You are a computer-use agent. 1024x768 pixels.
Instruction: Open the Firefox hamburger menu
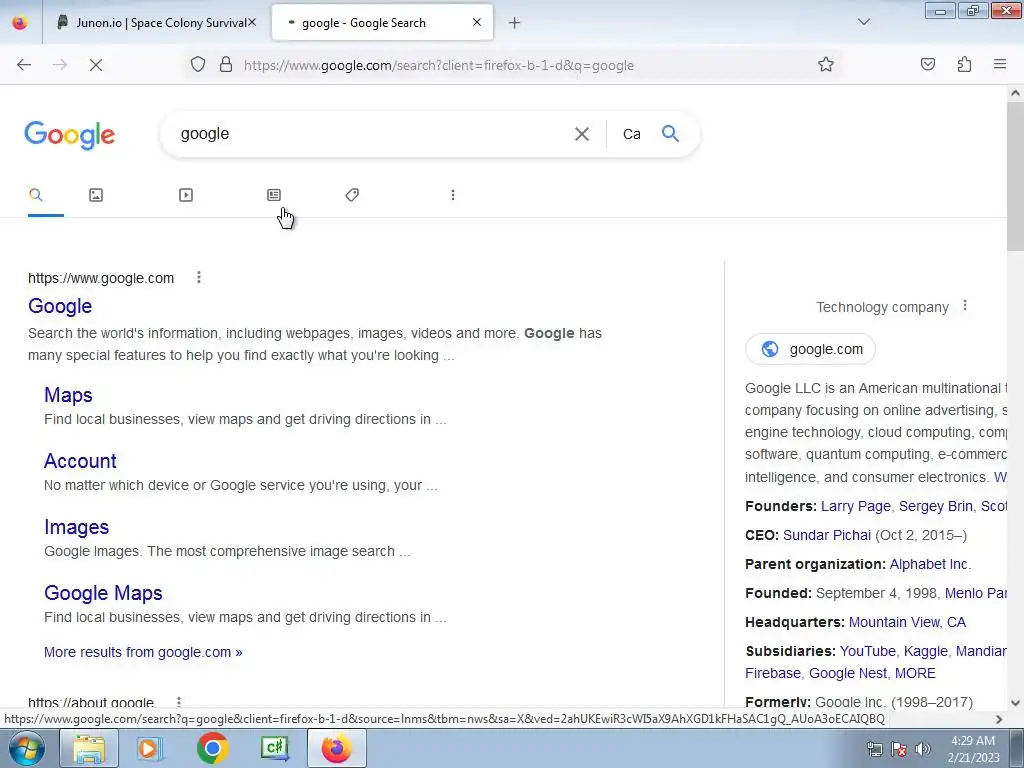[1000, 65]
